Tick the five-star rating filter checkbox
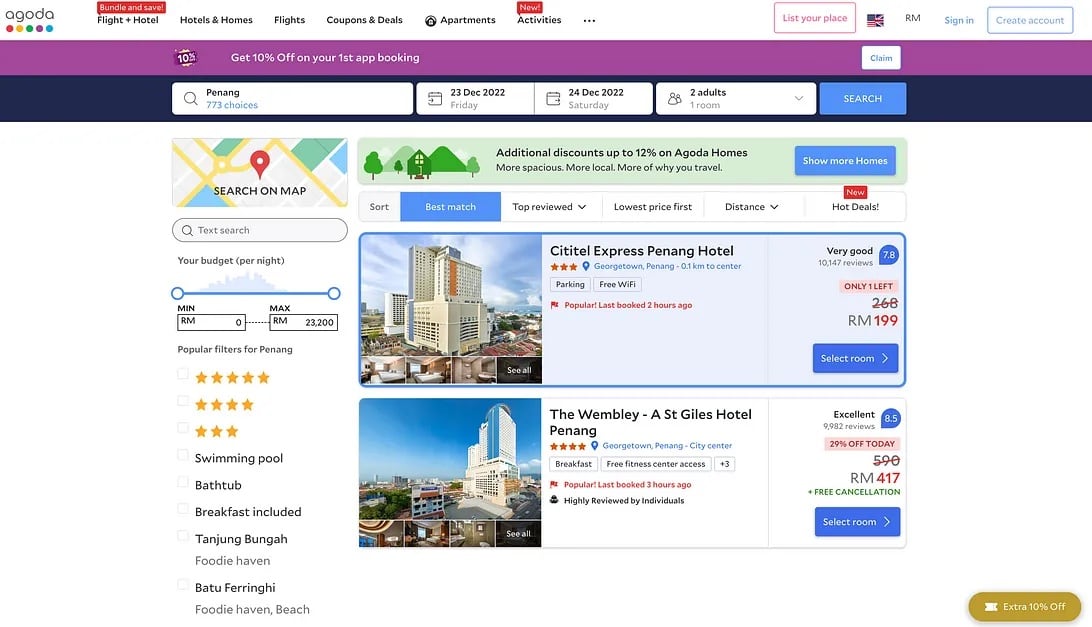 click(183, 374)
